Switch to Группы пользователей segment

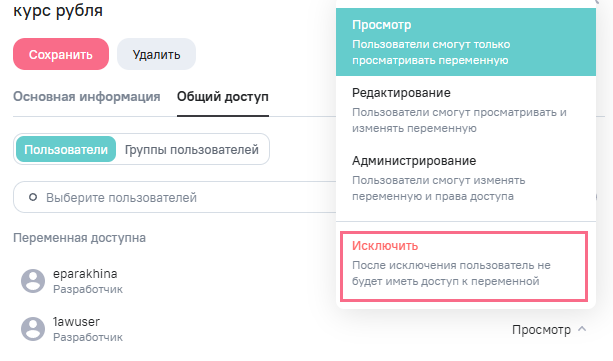(192, 150)
